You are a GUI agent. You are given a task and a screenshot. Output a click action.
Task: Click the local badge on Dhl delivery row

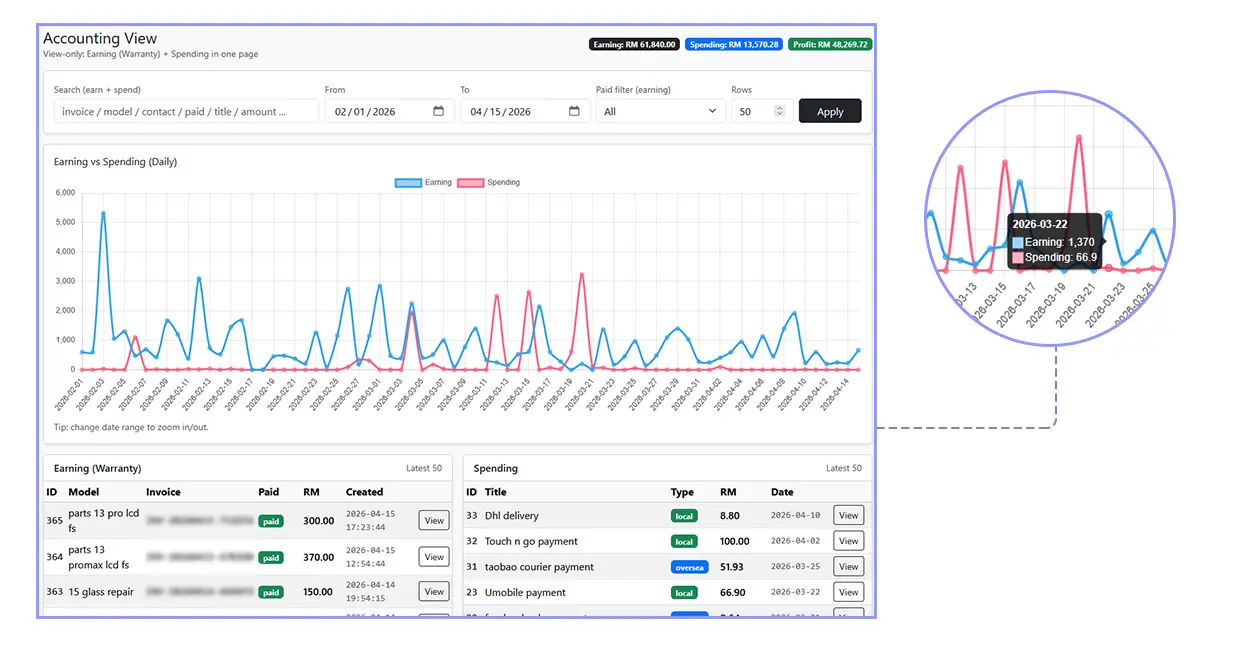(684, 516)
